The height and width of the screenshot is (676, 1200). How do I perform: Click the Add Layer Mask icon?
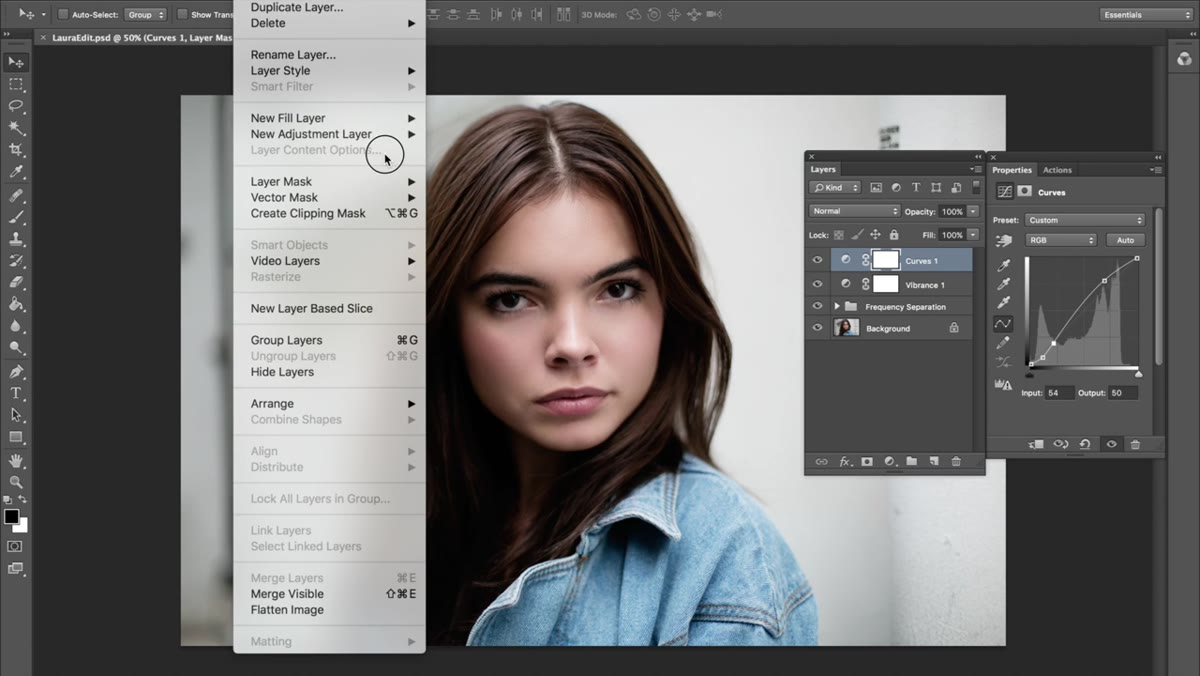[866, 462]
